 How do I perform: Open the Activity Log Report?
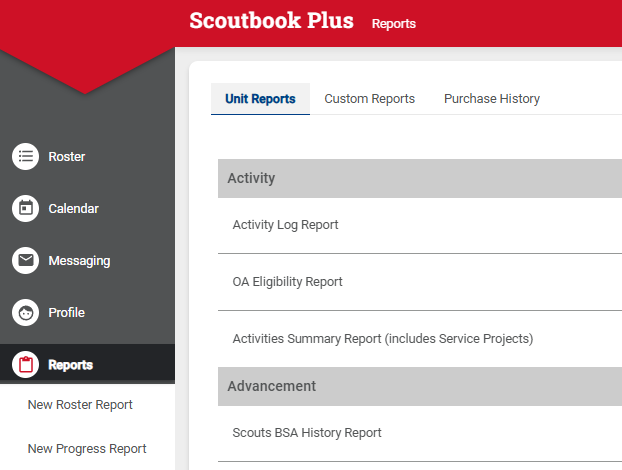tap(285, 225)
